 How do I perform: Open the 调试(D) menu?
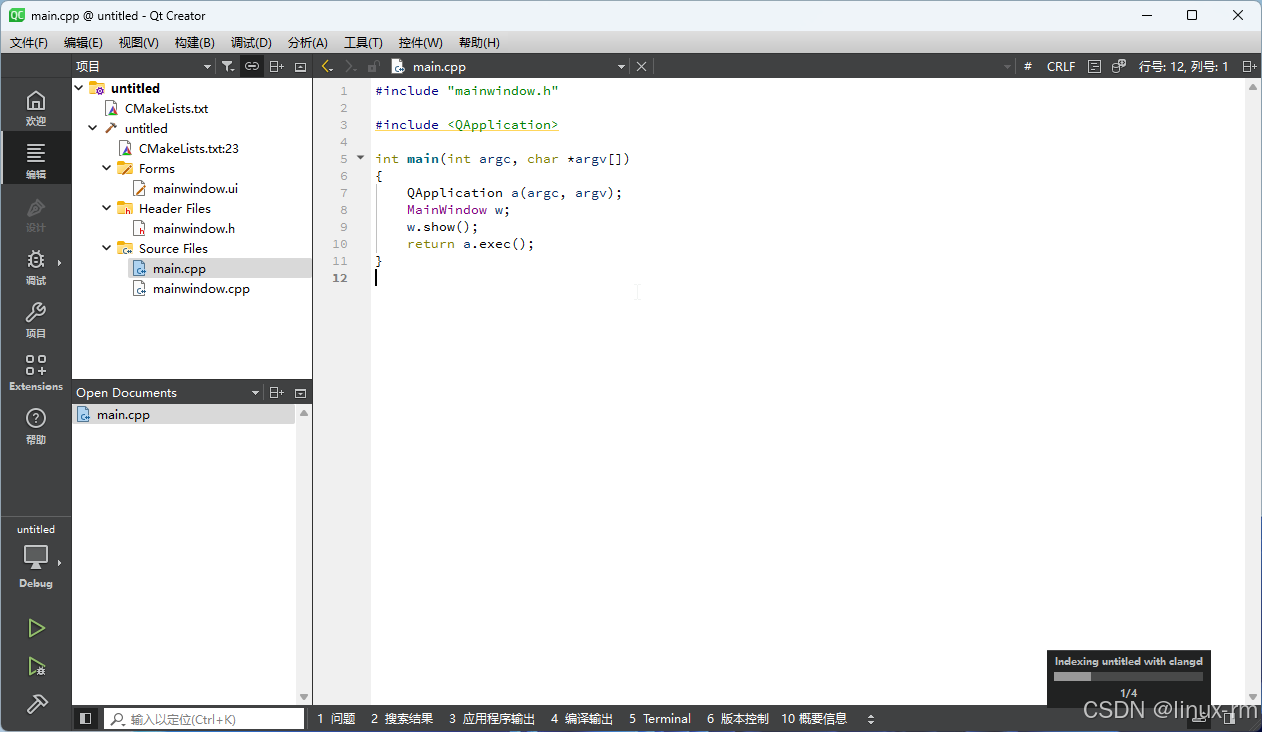[251, 42]
